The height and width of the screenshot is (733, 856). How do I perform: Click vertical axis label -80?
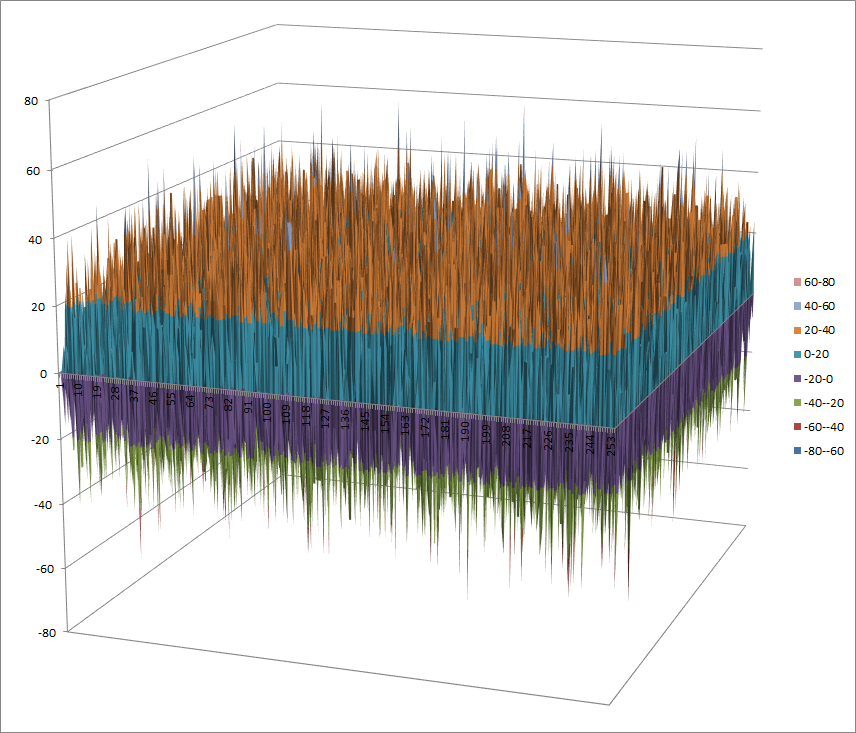(47, 633)
